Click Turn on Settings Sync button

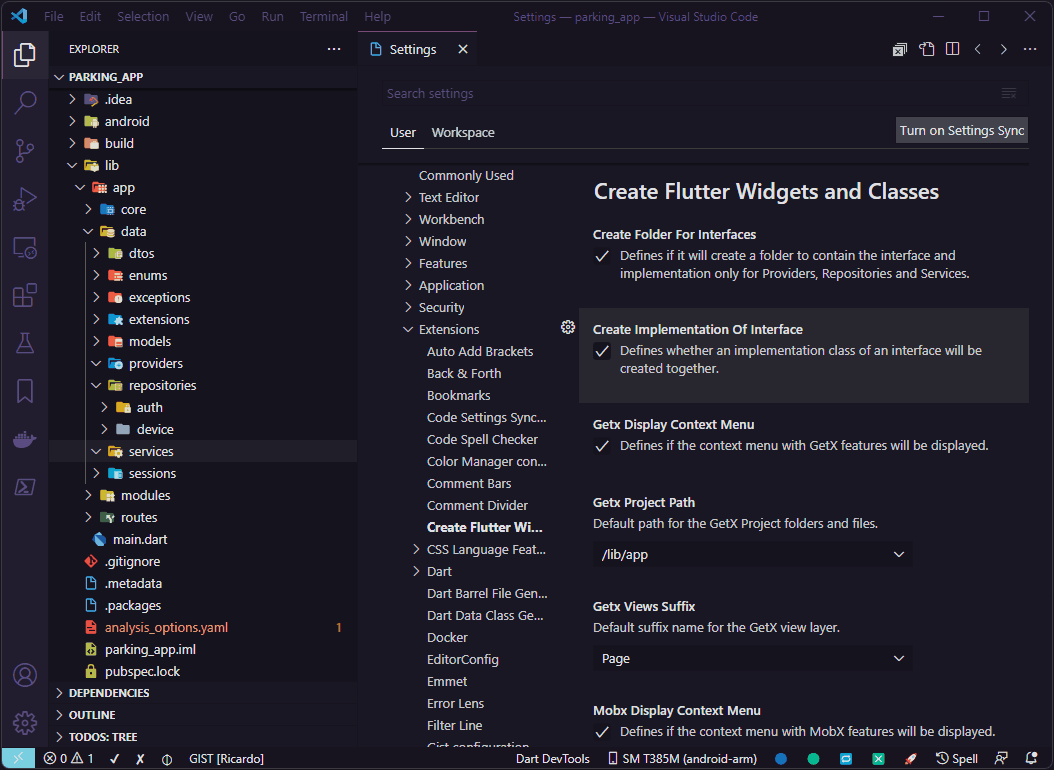961,130
